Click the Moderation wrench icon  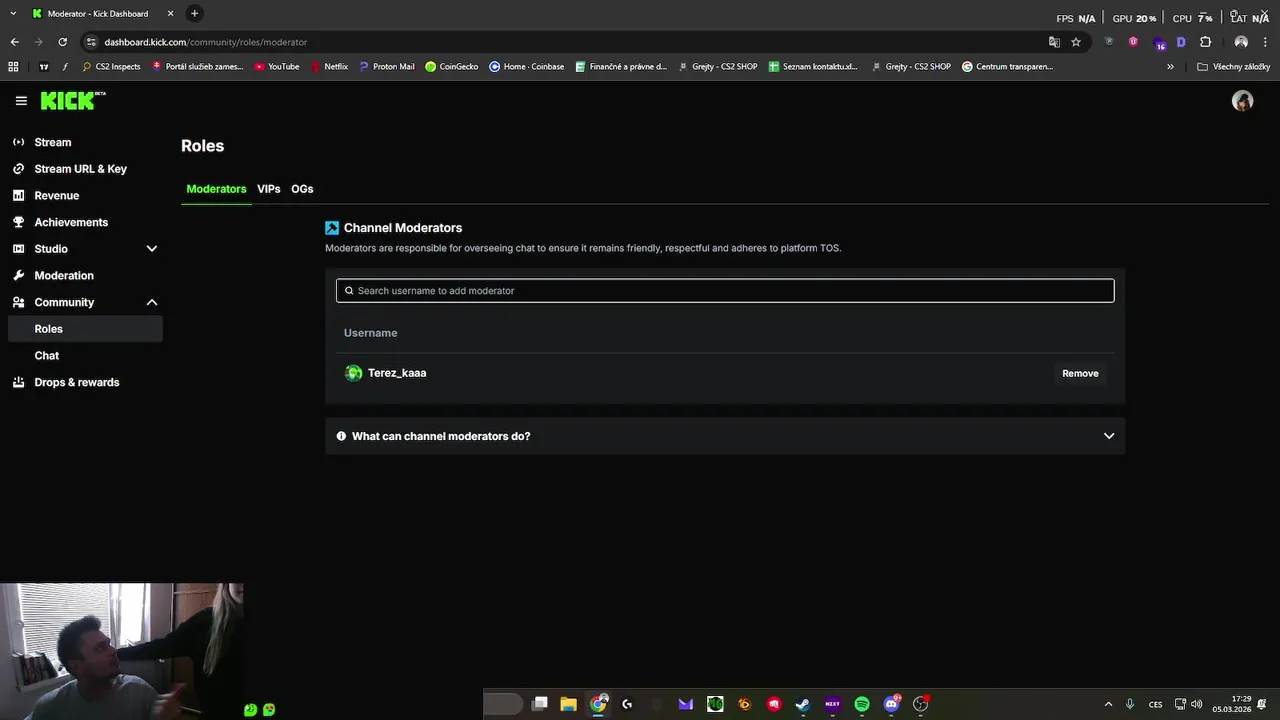point(18,275)
